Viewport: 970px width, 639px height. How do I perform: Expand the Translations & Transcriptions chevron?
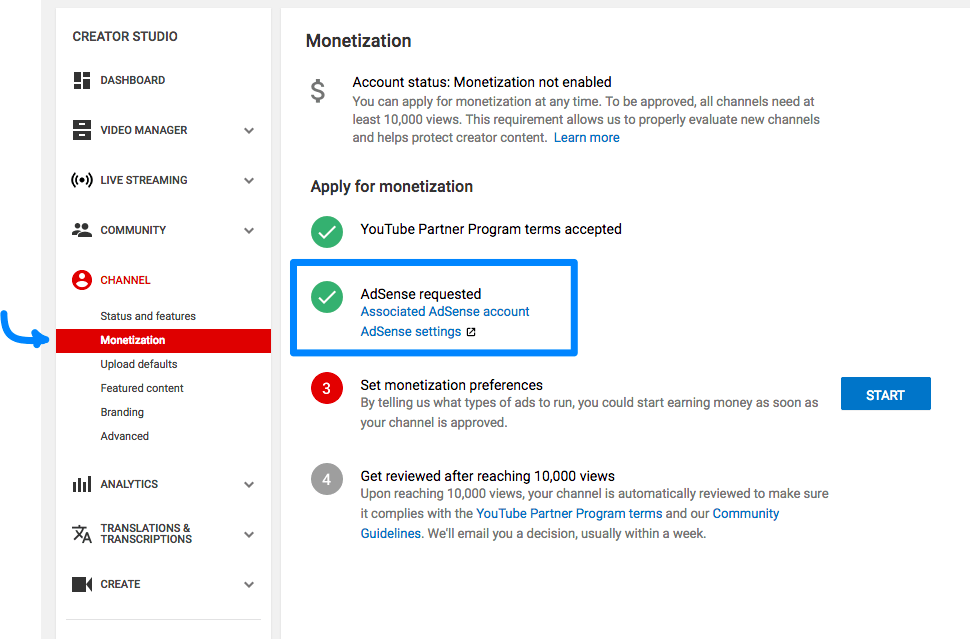pyautogui.click(x=249, y=534)
